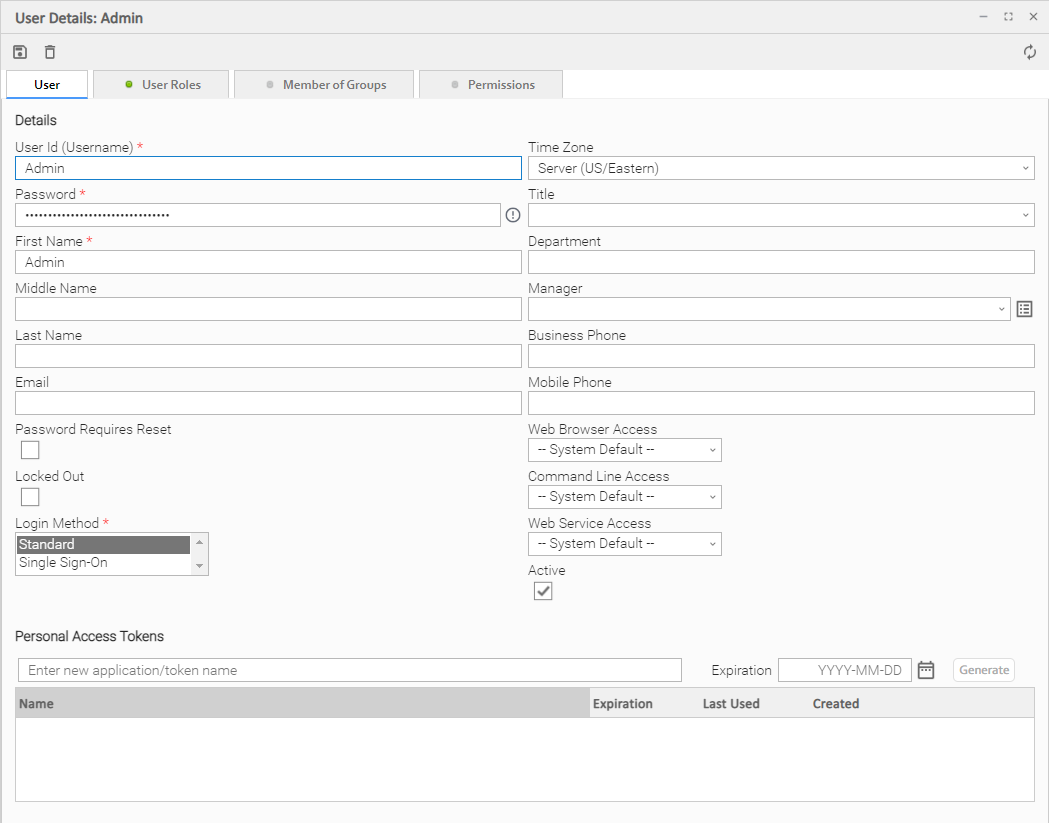Image resolution: width=1049 pixels, height=823 pixels.
Task: Switch to the User Roles tab
Action: click(161, 85)
